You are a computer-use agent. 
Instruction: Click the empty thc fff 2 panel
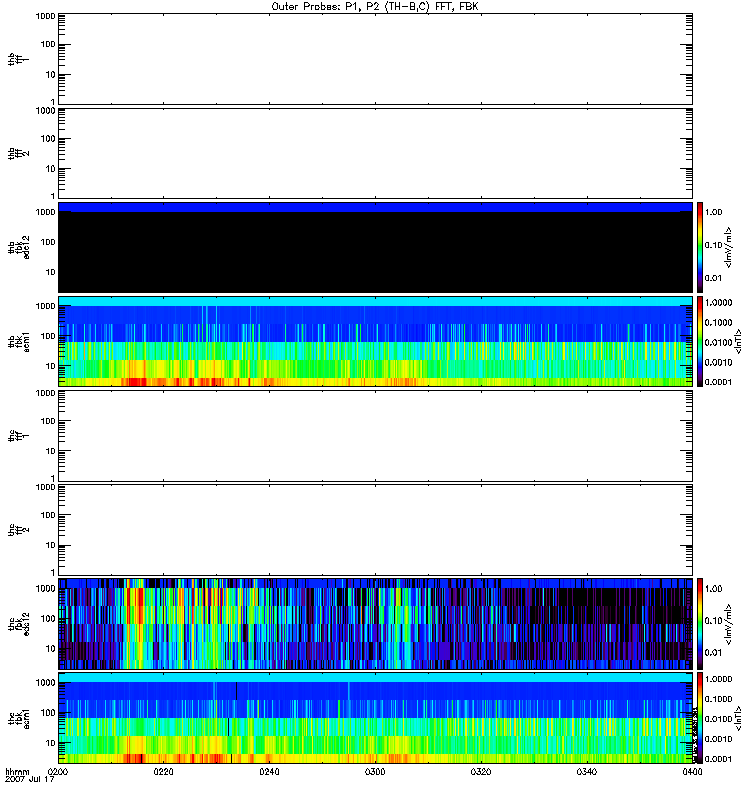click(x=375, y=528)
